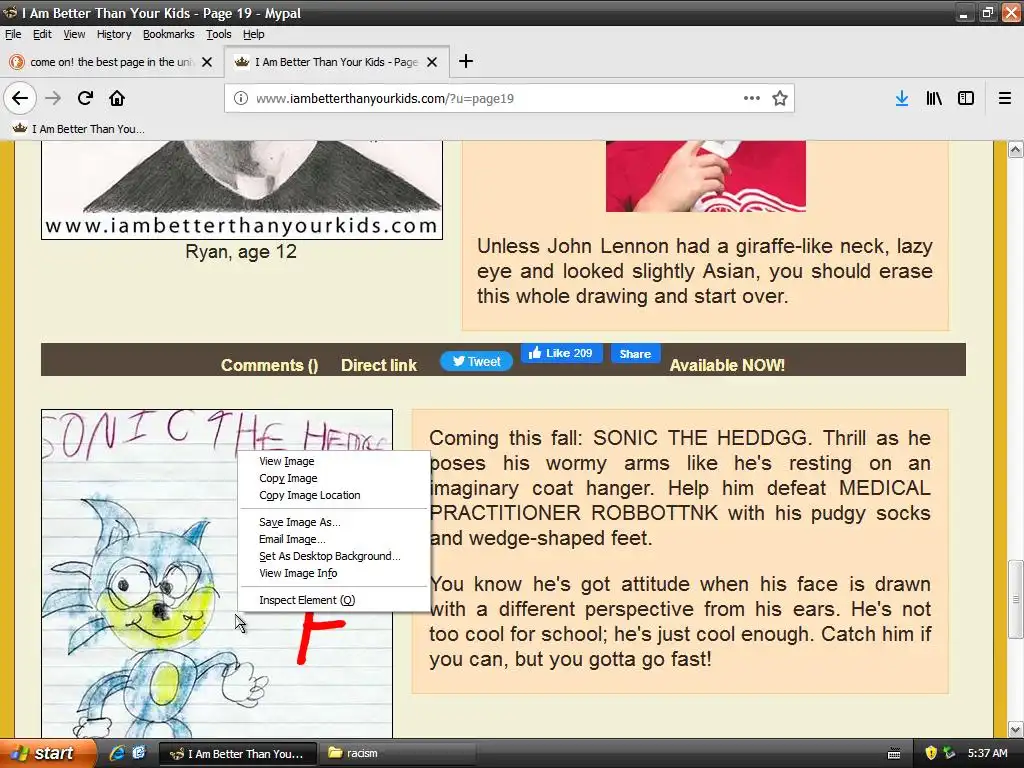1024x768 pixels.
Task: Open a new tab with plus button
Action: (x=466, y=61)
